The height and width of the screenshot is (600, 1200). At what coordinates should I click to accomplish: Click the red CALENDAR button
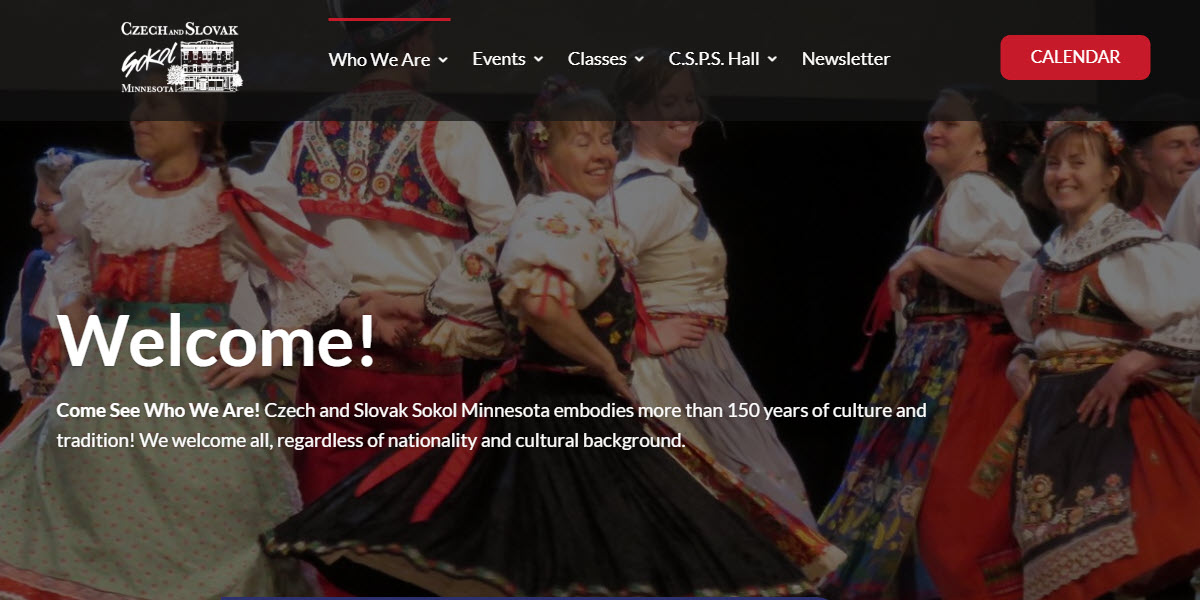1075,57
